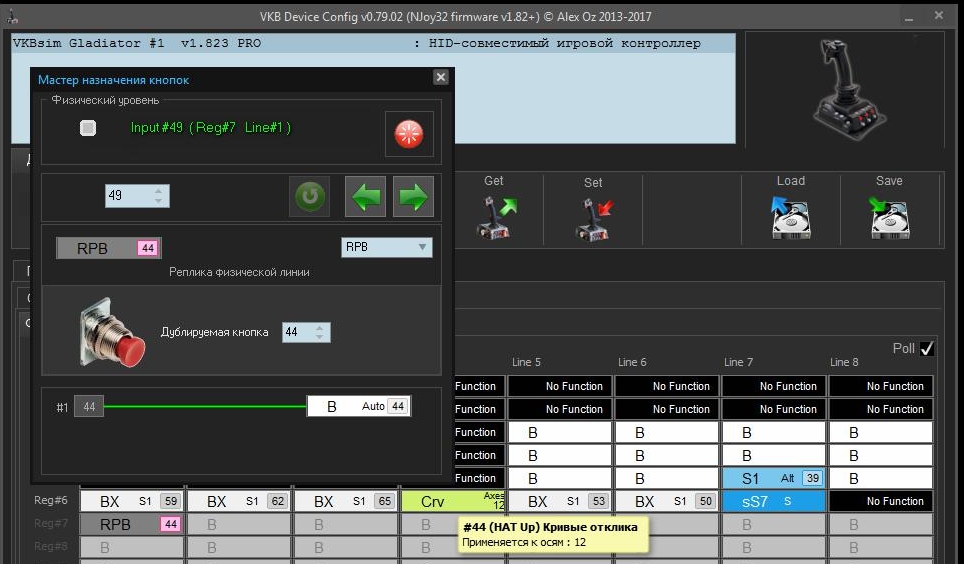This screenshot has width=964, height=564.
Task: Increase the duplicated button value 44
Action: (x=320, y=328)
